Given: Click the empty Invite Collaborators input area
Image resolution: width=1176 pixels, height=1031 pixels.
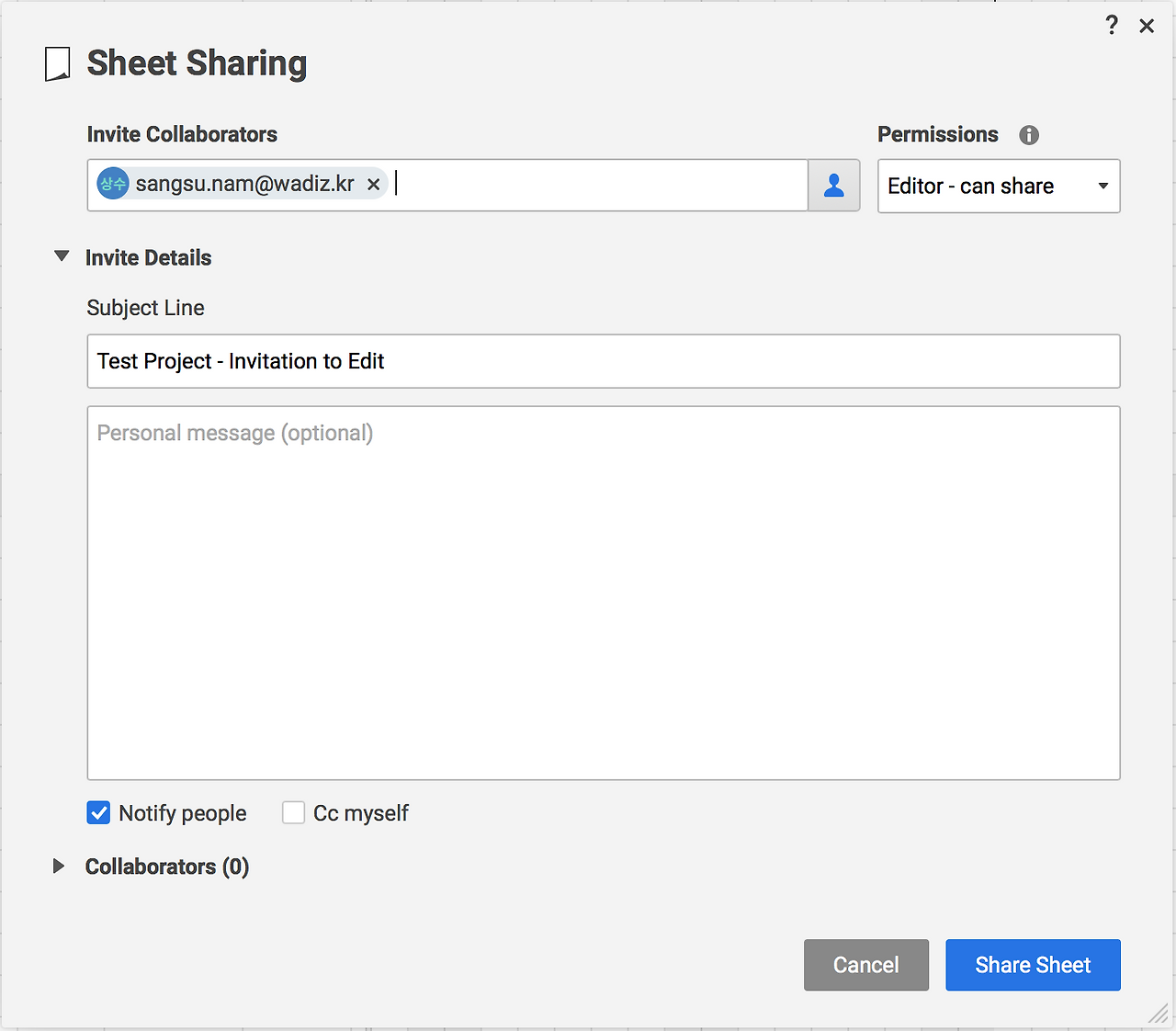Looking at the screenshot, I should click(x=597, y=185).
